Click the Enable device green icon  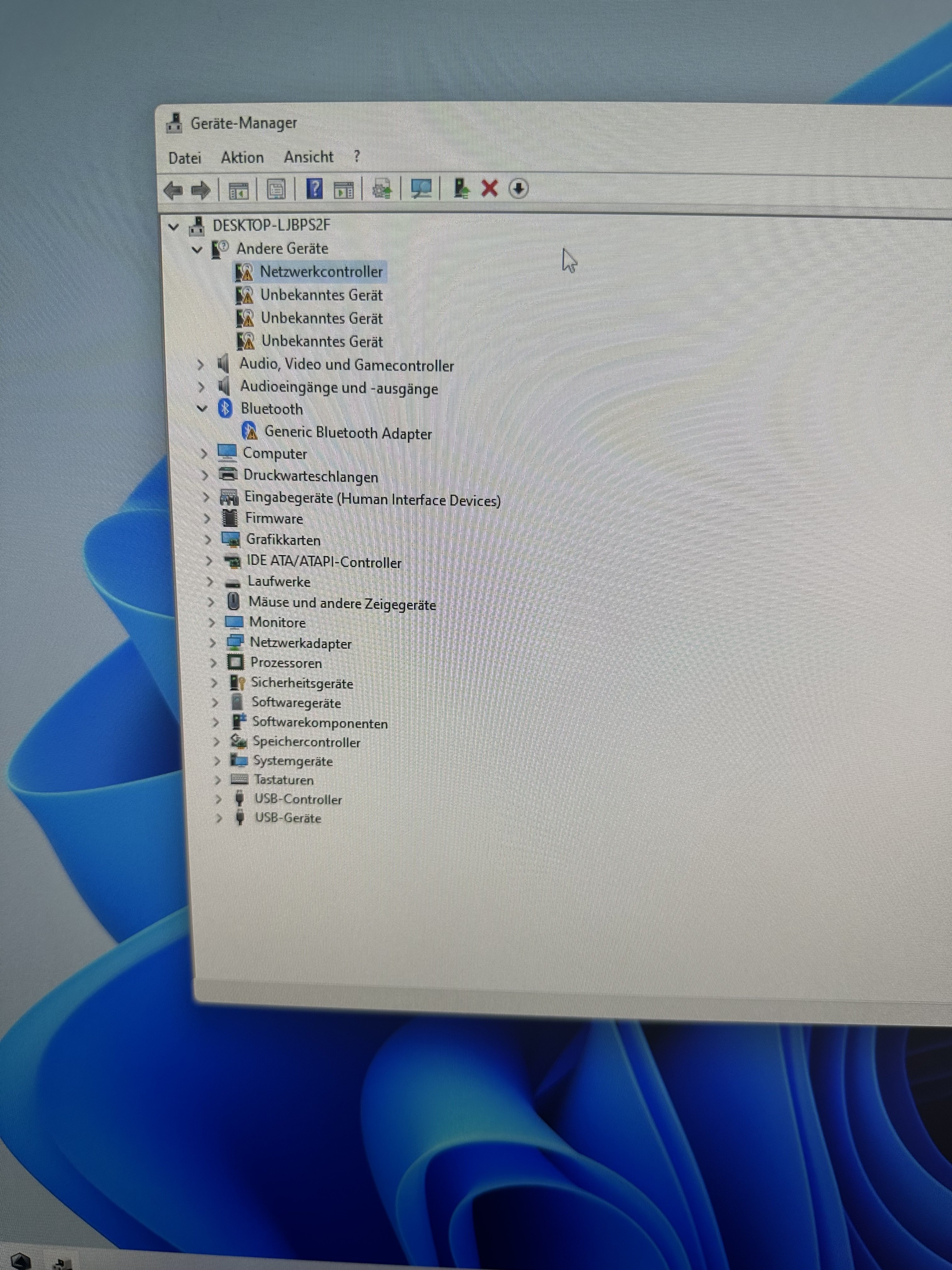click(461, 188)
